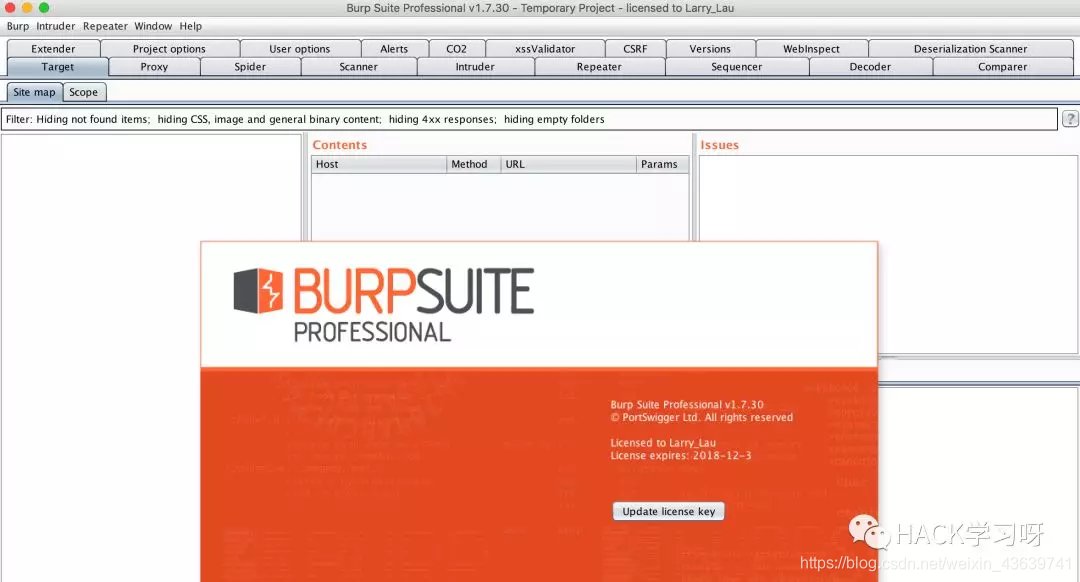Image resolution: width=1080 pixels, height=582 pixels.
Task: Click the red close window button
Action: point(10,8)
